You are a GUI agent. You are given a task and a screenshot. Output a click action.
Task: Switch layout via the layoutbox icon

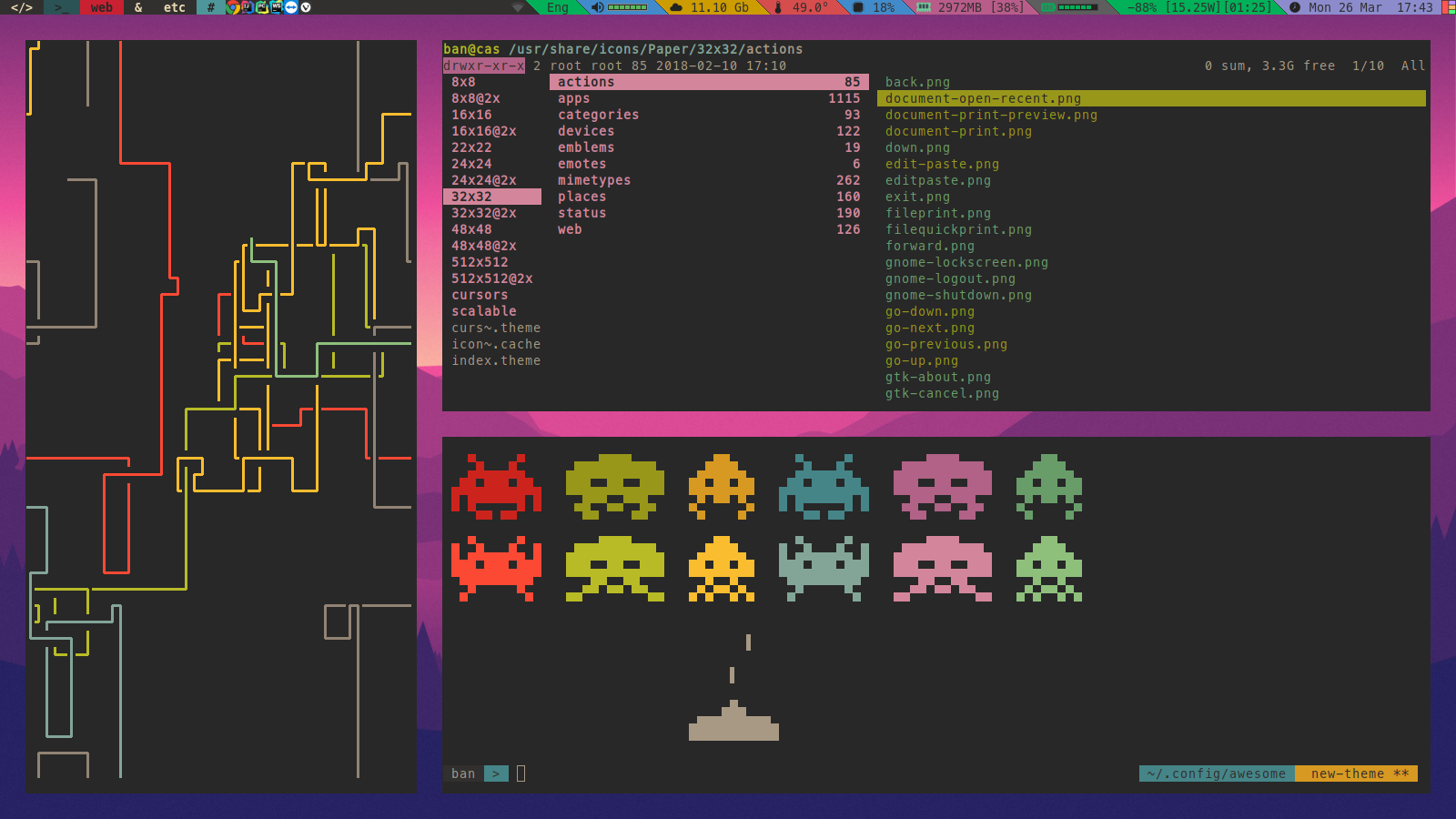pyautogui.click(x=1448, y=7)
